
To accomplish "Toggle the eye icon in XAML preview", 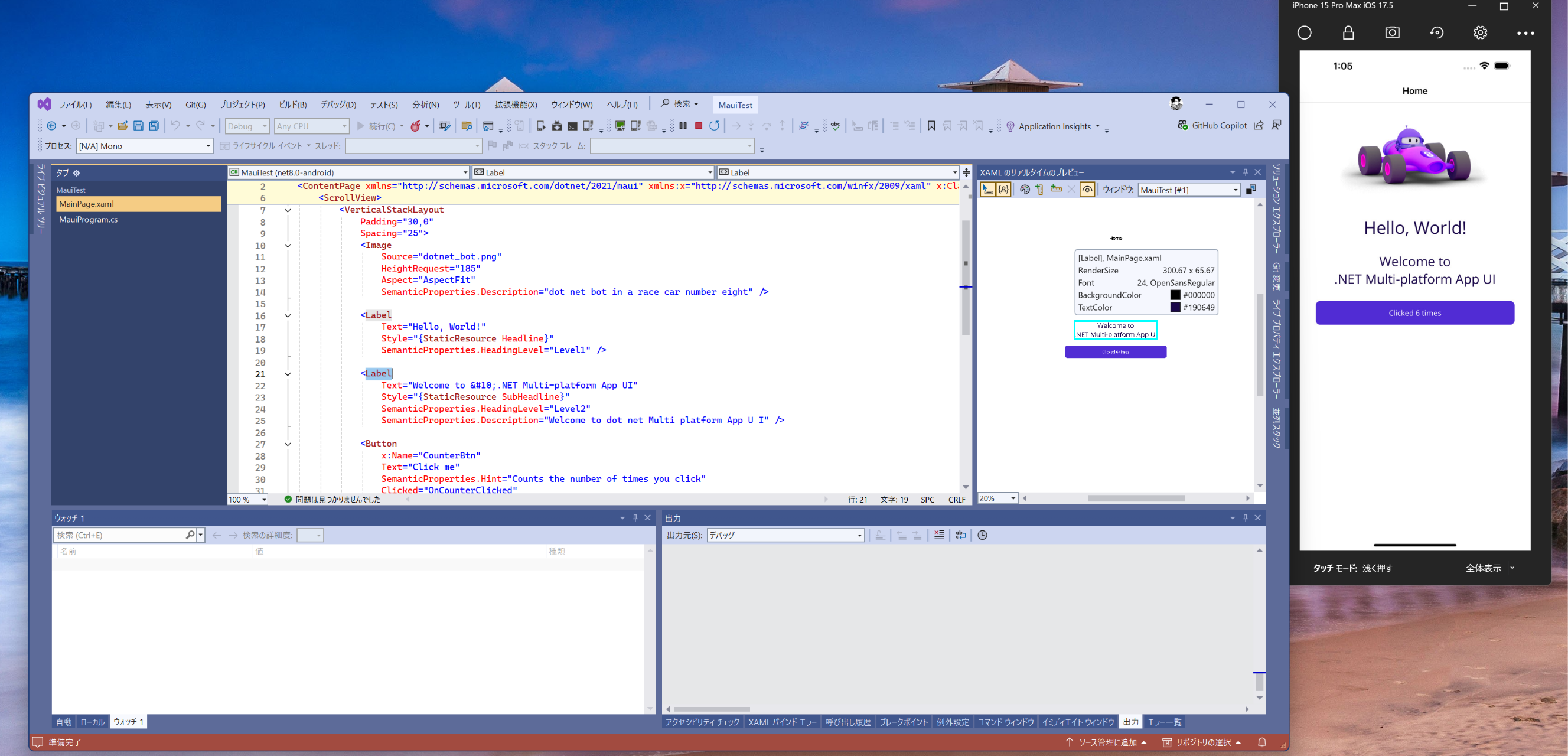I will 1087,190.
